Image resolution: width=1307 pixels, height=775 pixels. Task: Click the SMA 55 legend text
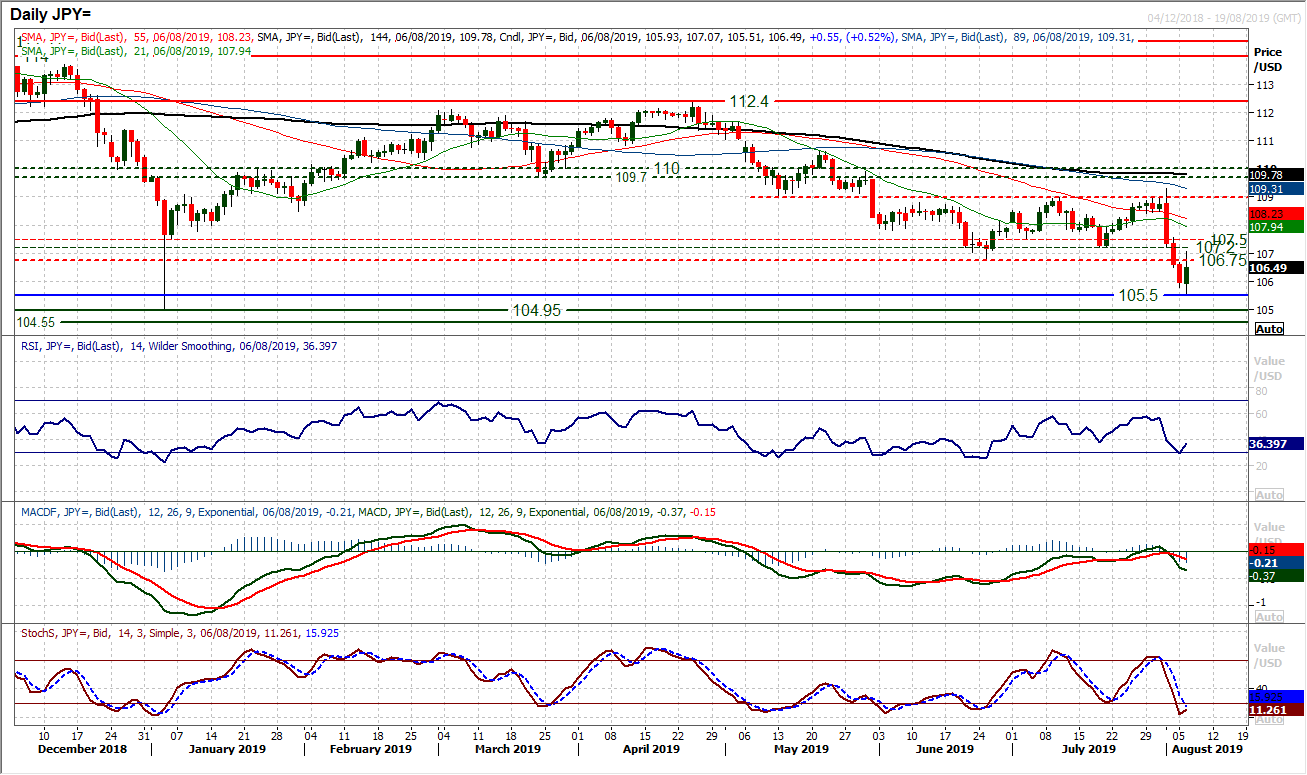(x=137, y=36)
